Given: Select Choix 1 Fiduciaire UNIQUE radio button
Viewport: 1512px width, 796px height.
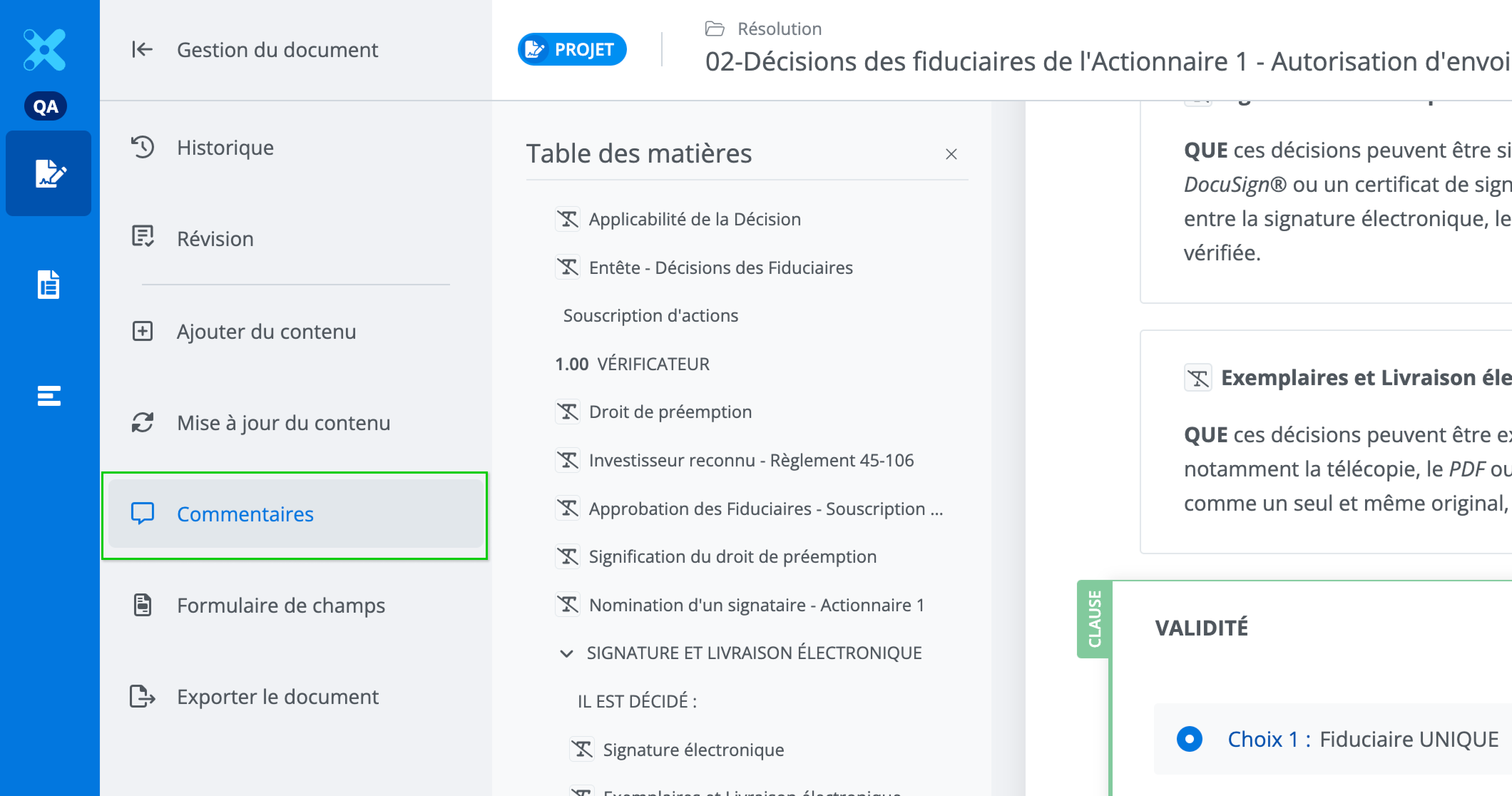Looking at the screenshot, I should pyautogui.click(x=1189, y=739).
